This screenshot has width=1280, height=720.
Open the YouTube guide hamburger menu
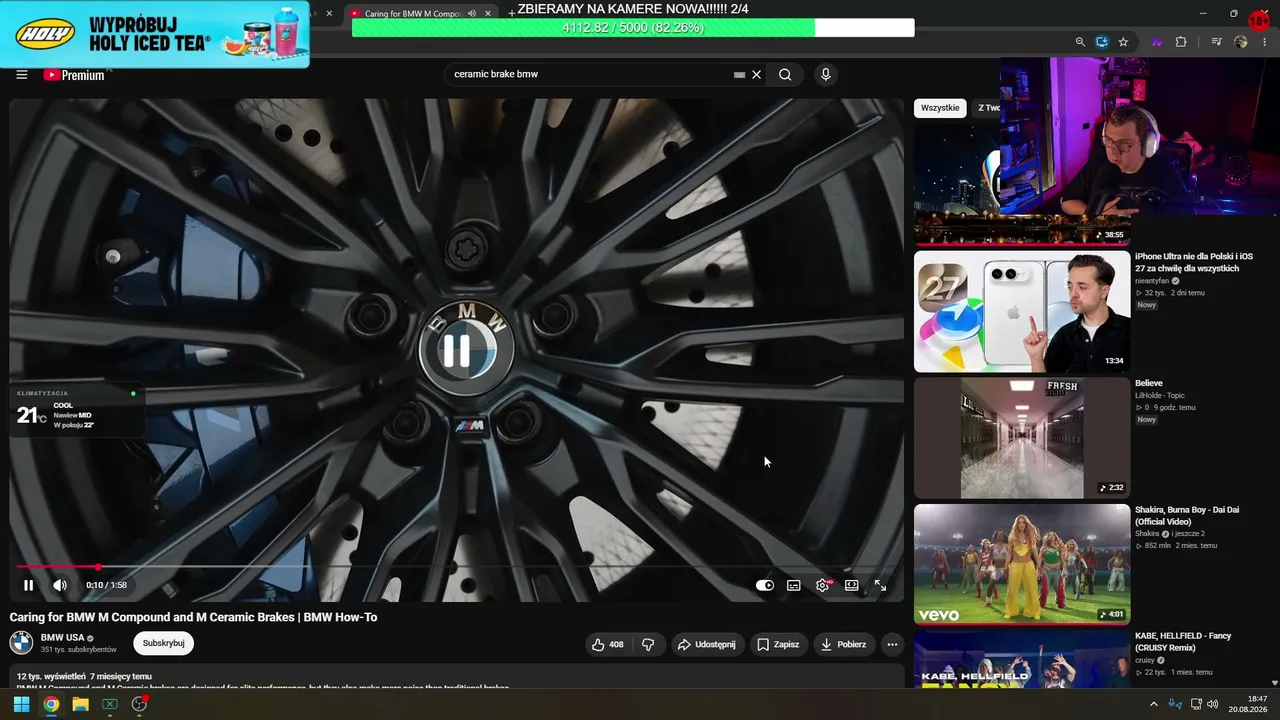pyautogui.click(x=22, y=74)
